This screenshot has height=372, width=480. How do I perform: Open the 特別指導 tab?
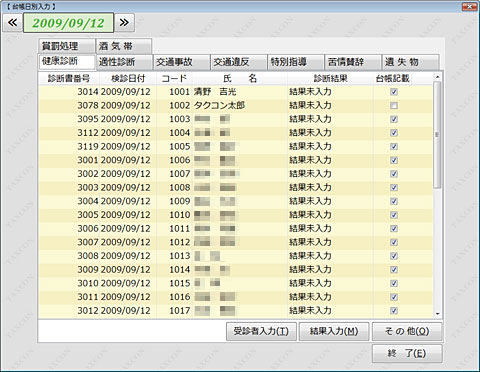296,62
